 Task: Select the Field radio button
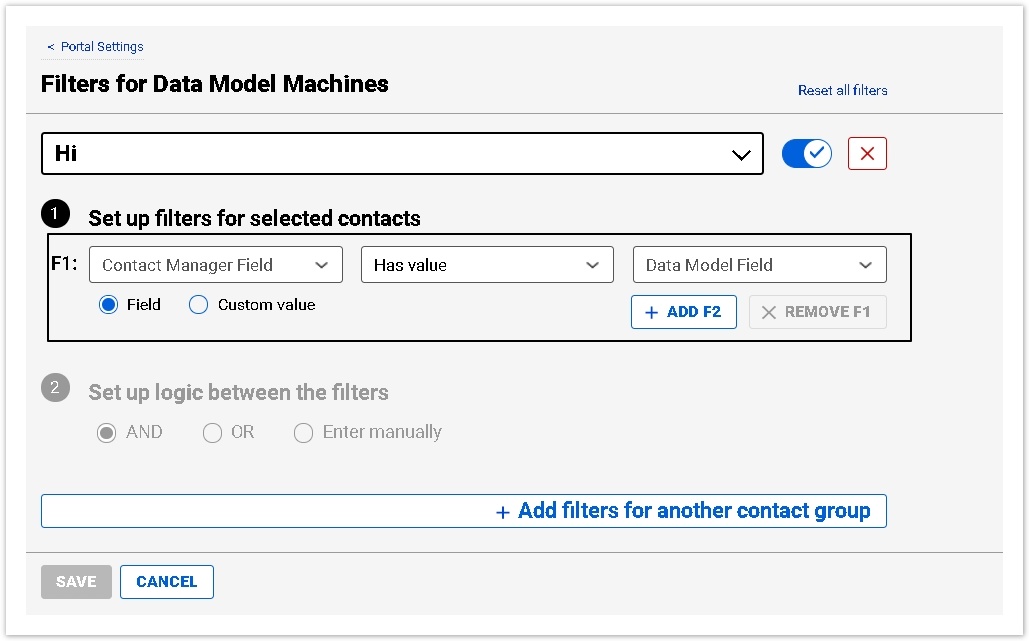(x=109, y=305)
